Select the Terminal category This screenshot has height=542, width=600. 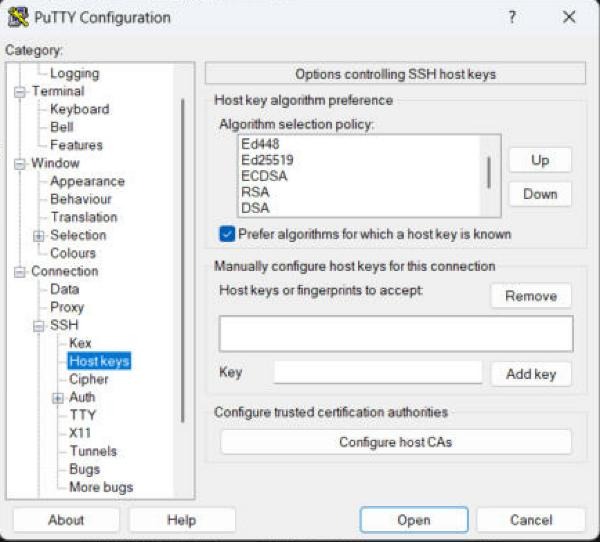(58, 91)
